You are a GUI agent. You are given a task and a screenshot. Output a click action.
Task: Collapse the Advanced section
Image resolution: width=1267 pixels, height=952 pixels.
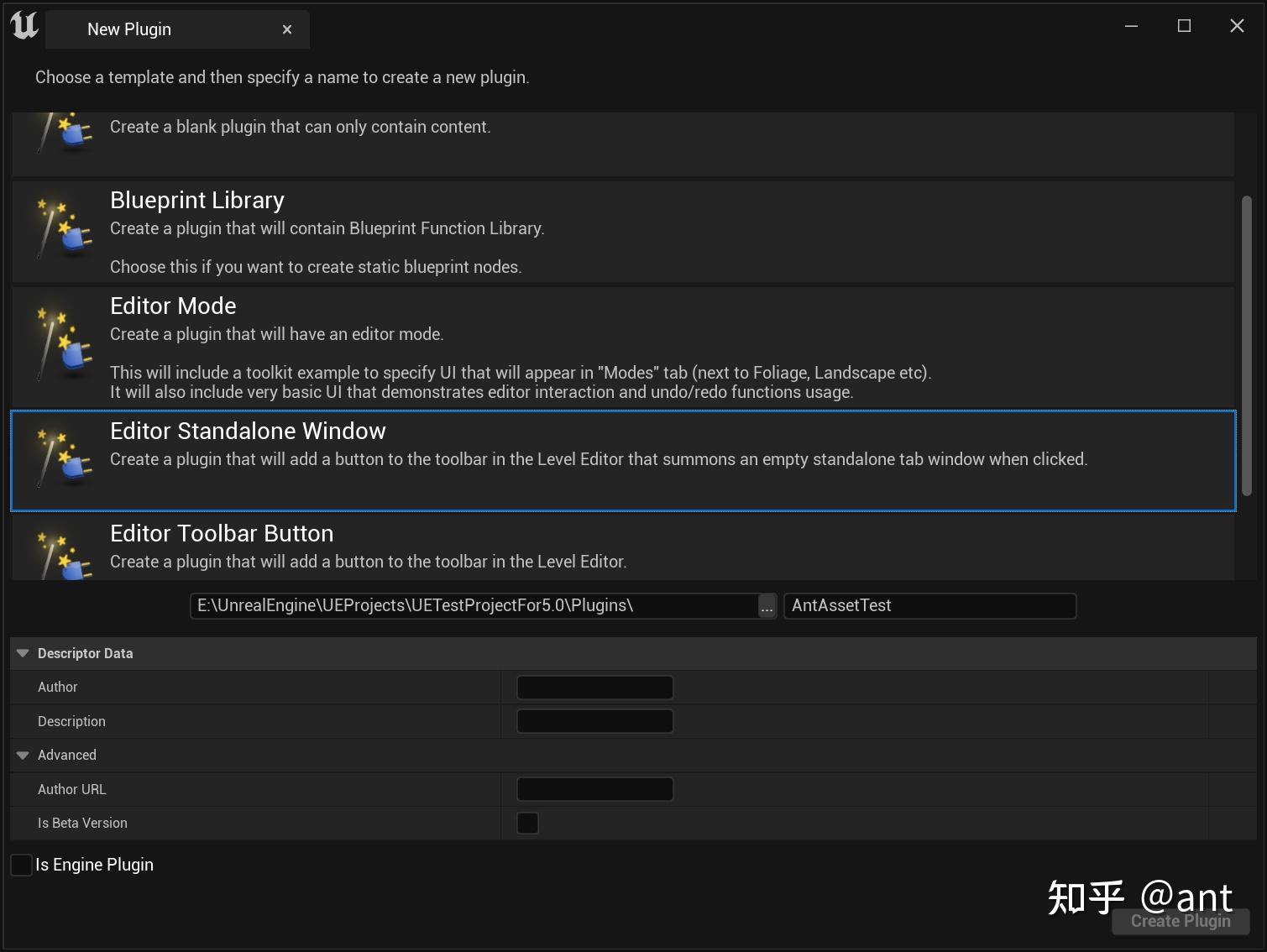pos(23,755)
